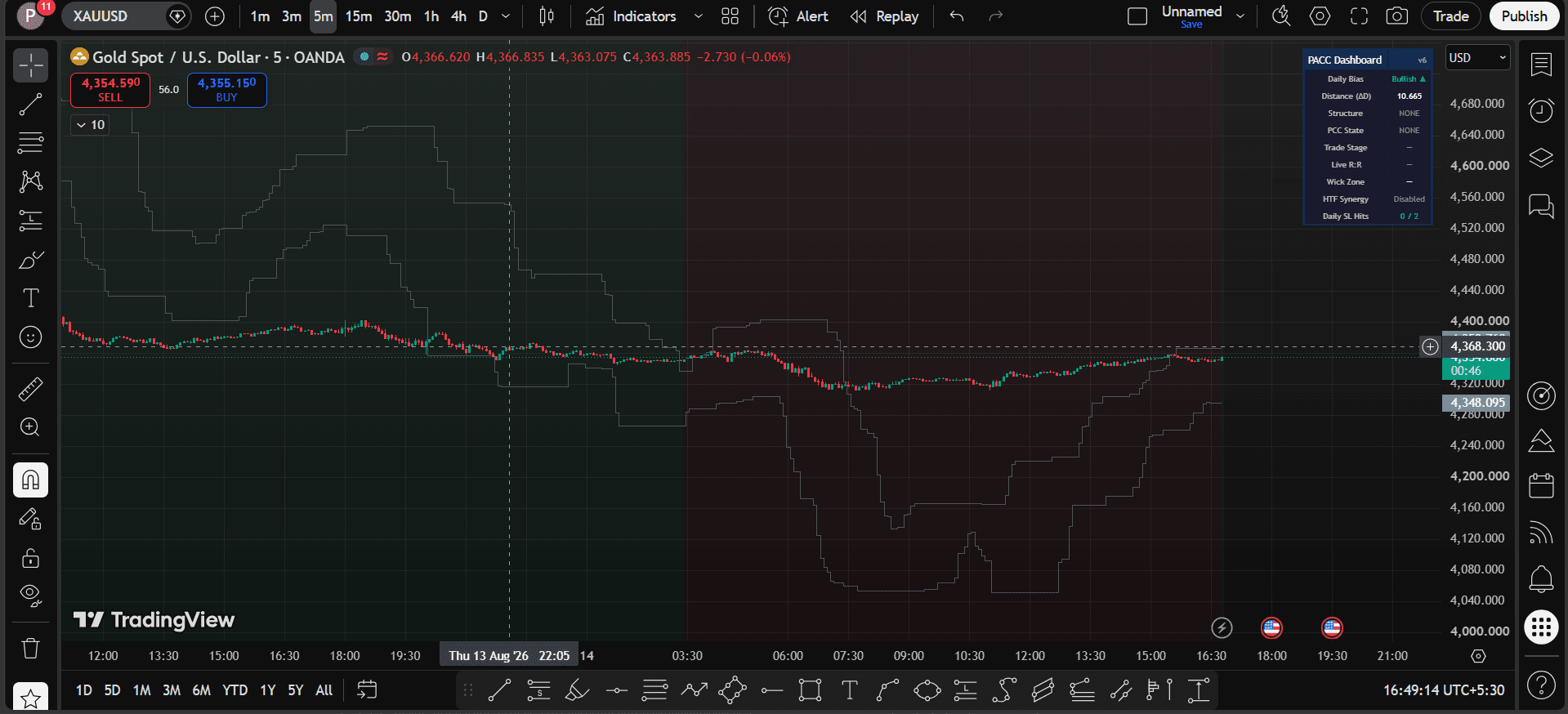Open notifications bell in right sidebar

(x=1542, y=579)
